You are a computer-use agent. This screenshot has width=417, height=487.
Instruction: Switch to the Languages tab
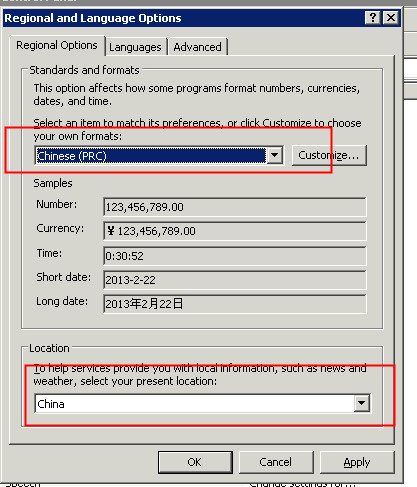(135, 47)
